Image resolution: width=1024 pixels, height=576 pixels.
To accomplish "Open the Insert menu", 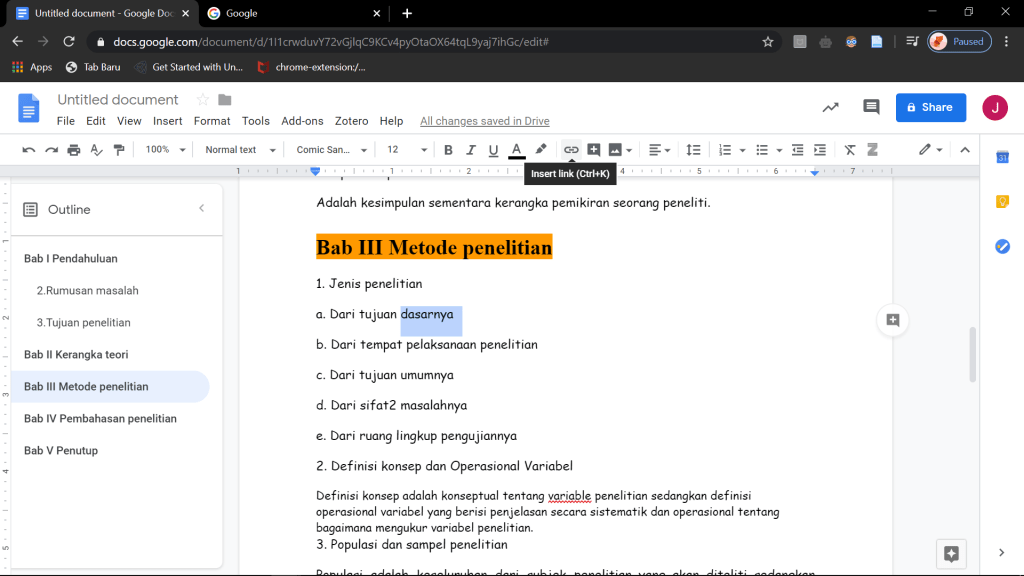I will tap(167, 121).
